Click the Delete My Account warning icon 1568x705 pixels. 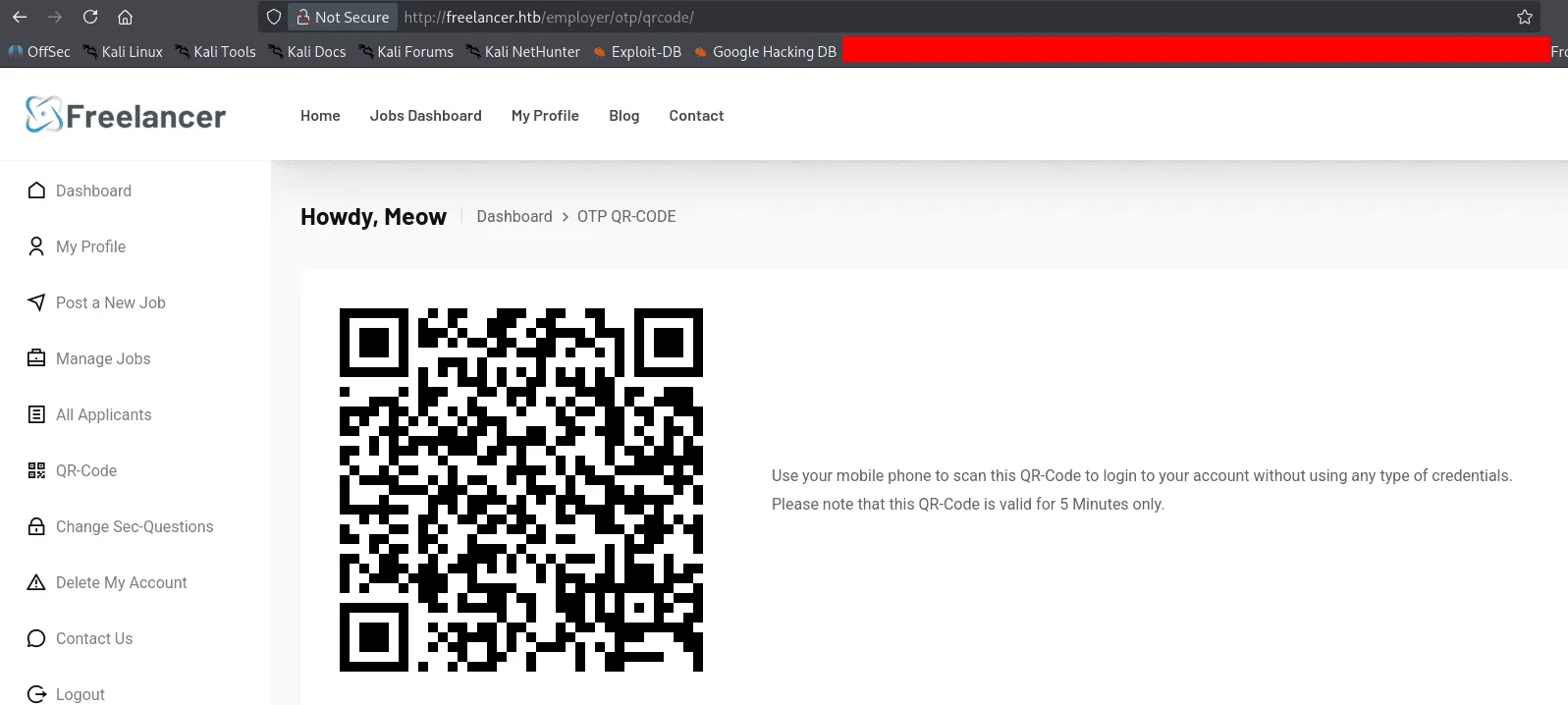36,582
